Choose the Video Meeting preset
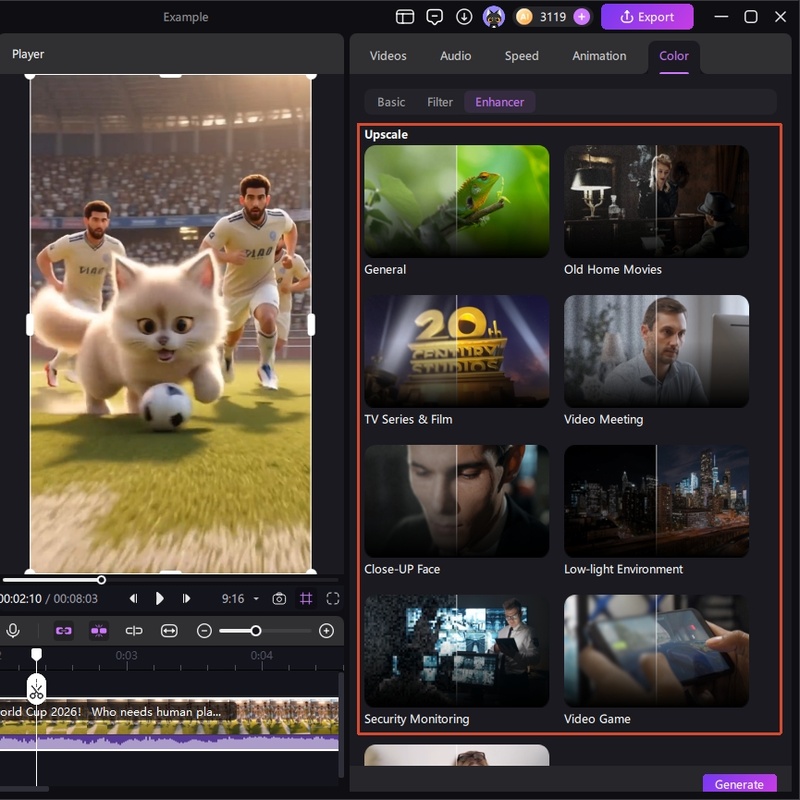The height and width of the screenshot is (800, 800). 656,351
